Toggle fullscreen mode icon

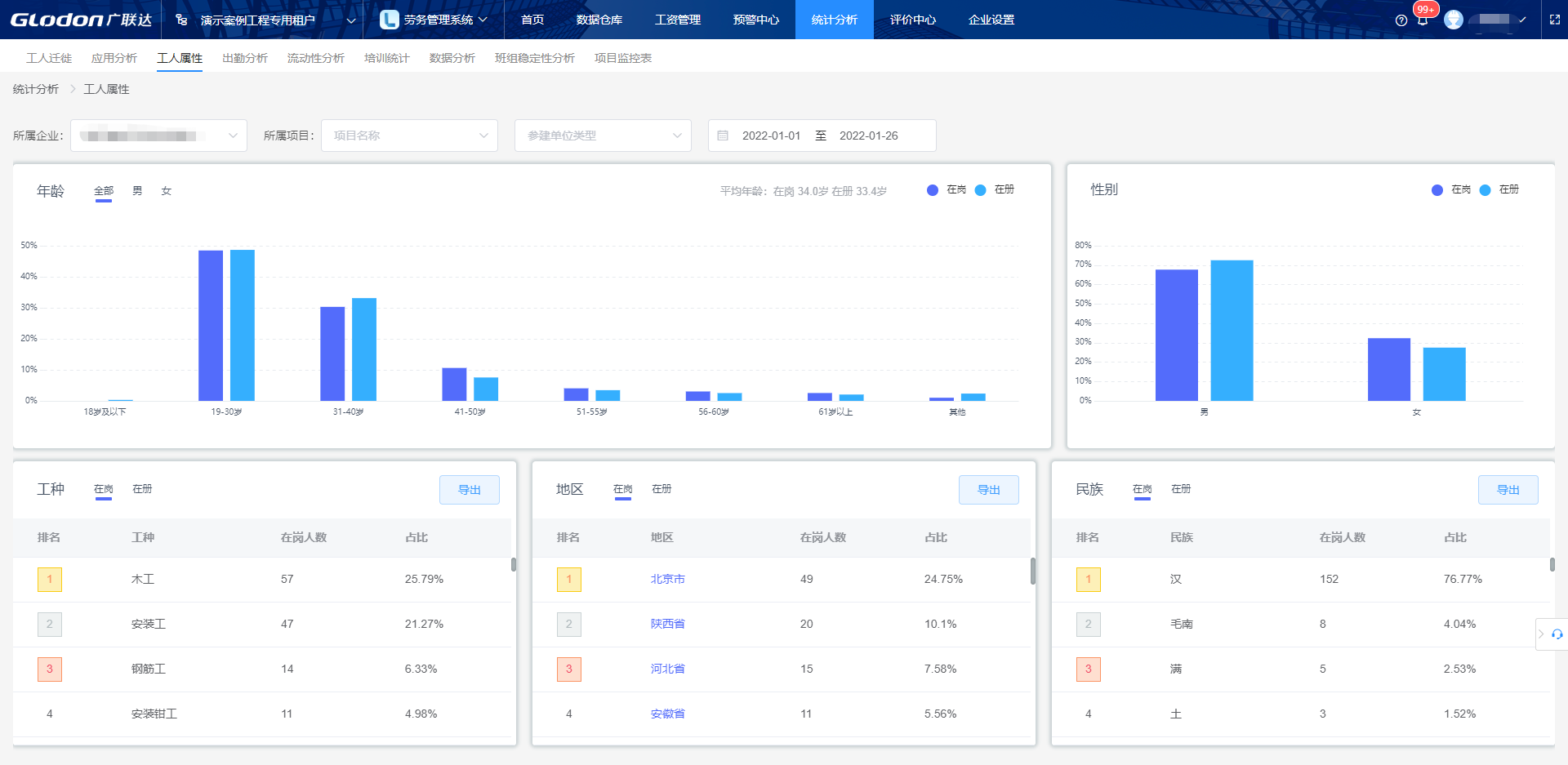point(1555,20)
